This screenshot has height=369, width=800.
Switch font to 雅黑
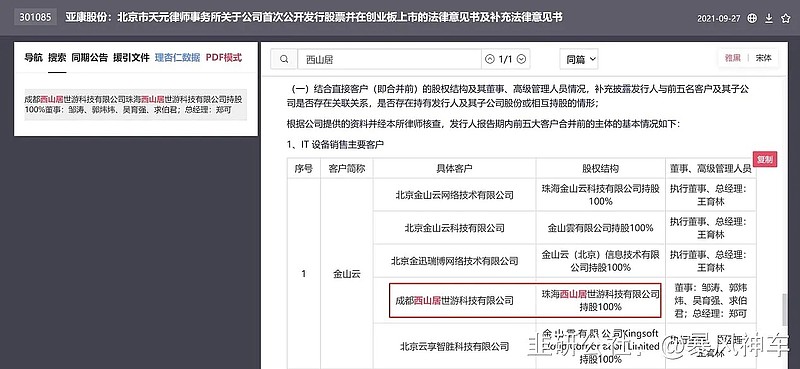coord(732,58)
